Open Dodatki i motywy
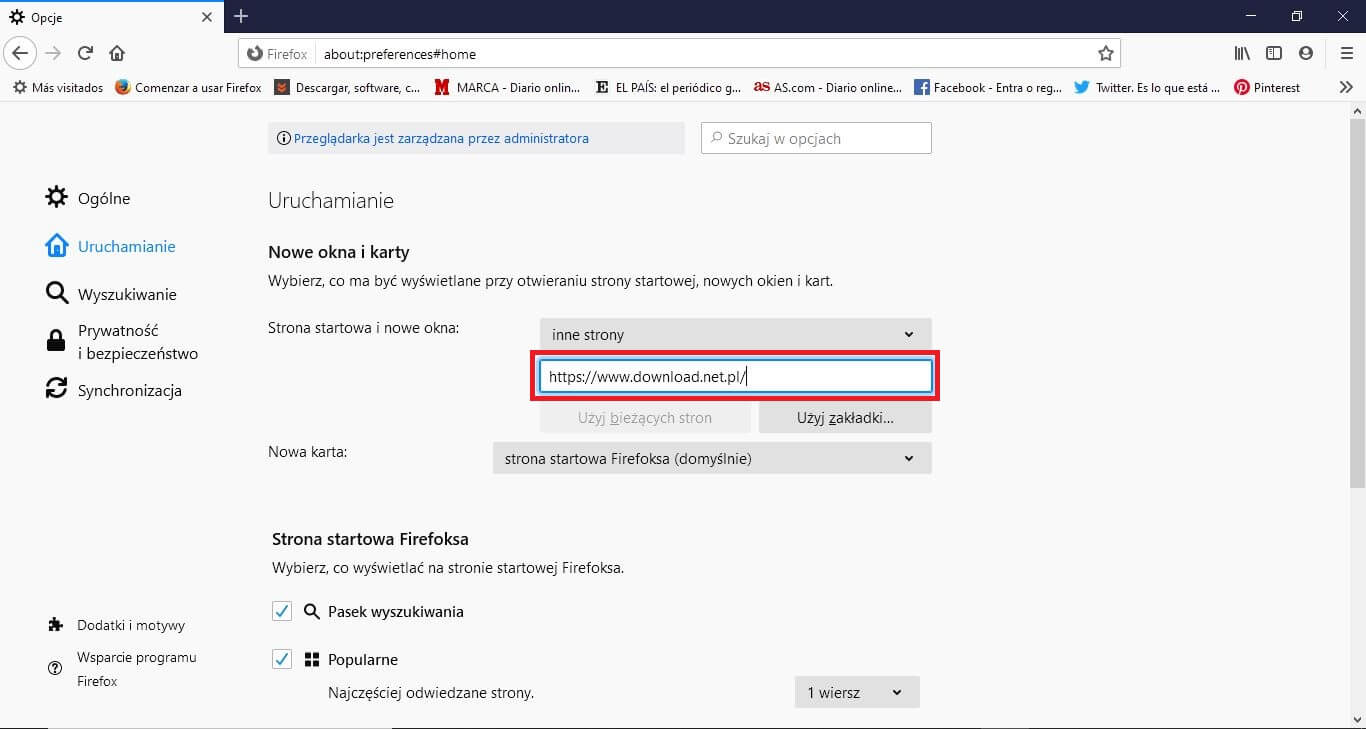1366x729 pixels. pos(116,625)
